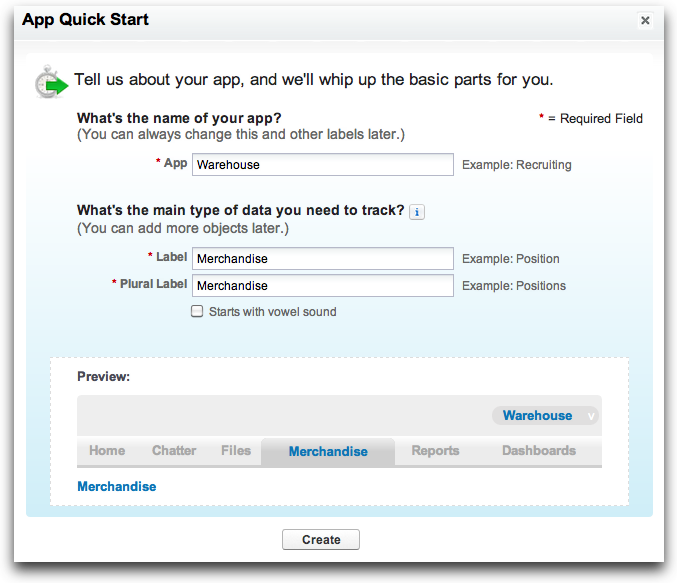Select the Plural Label input field
This screenshot has height=583, width=677.
coord(323,285)
